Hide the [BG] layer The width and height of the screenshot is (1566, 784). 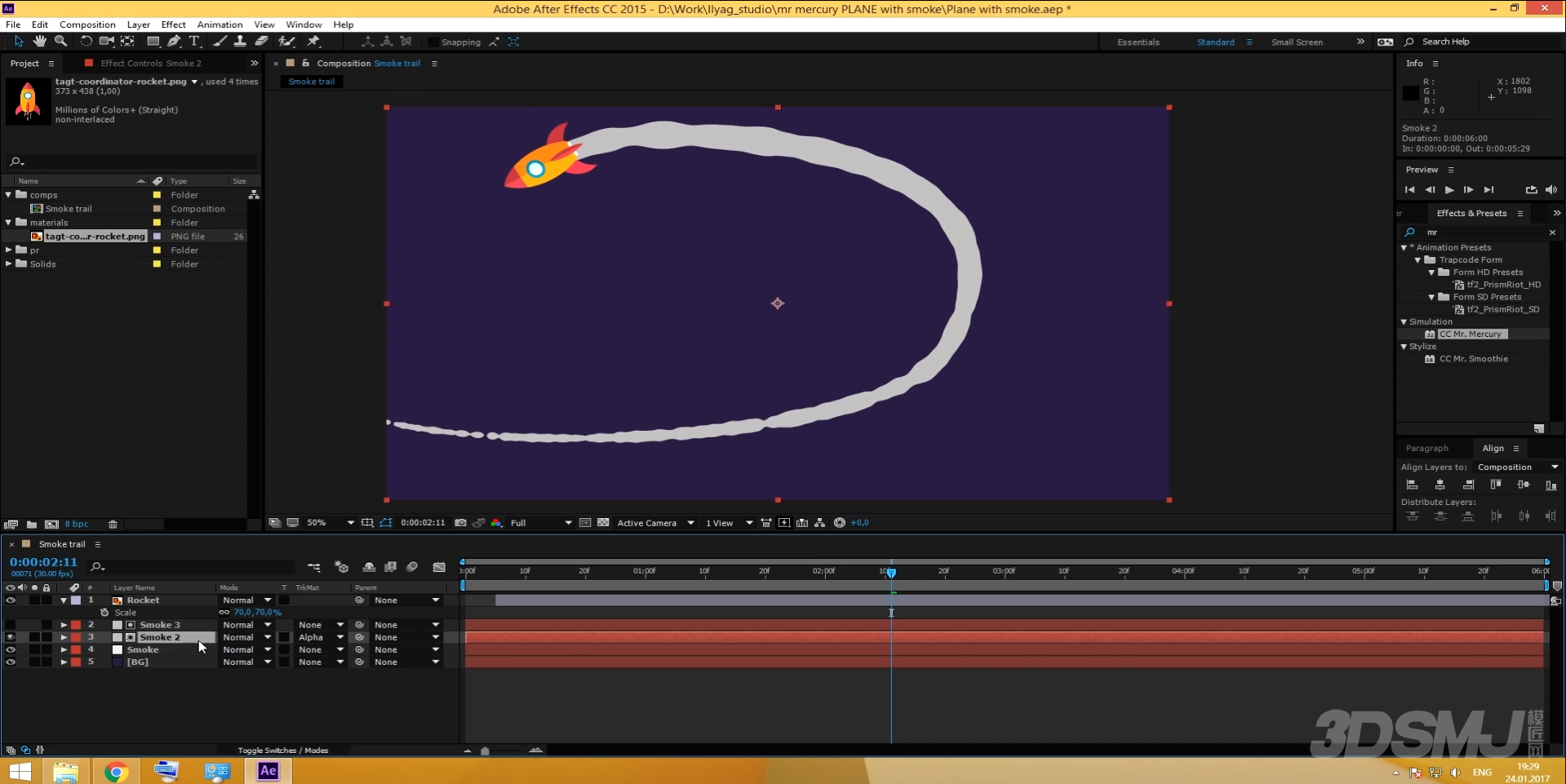[x=11, y=662]
